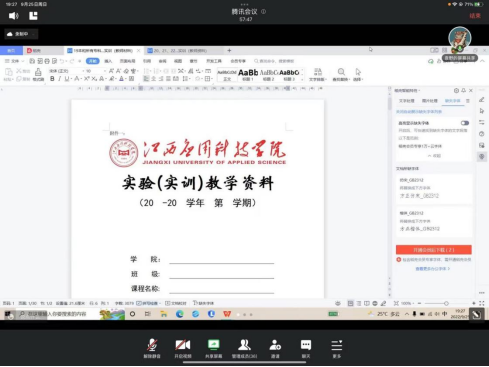
Task: Switch to the Insert ribbon tab
Action: coord(108,61)
